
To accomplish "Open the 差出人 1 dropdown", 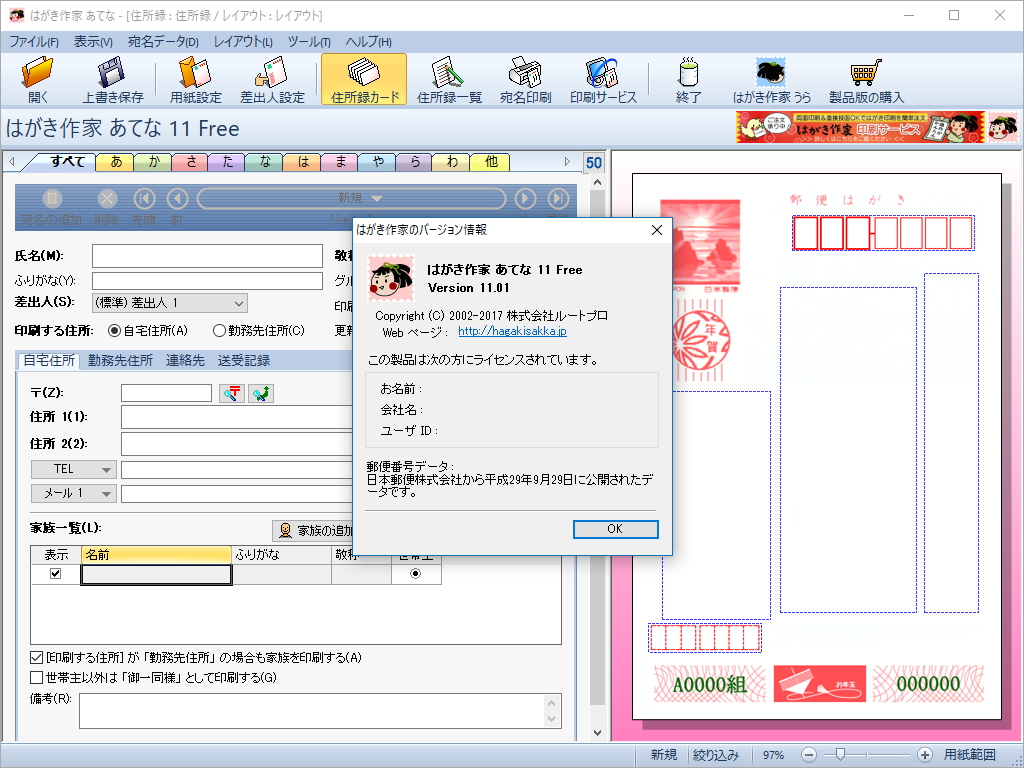I will click(x=241, y=302).
